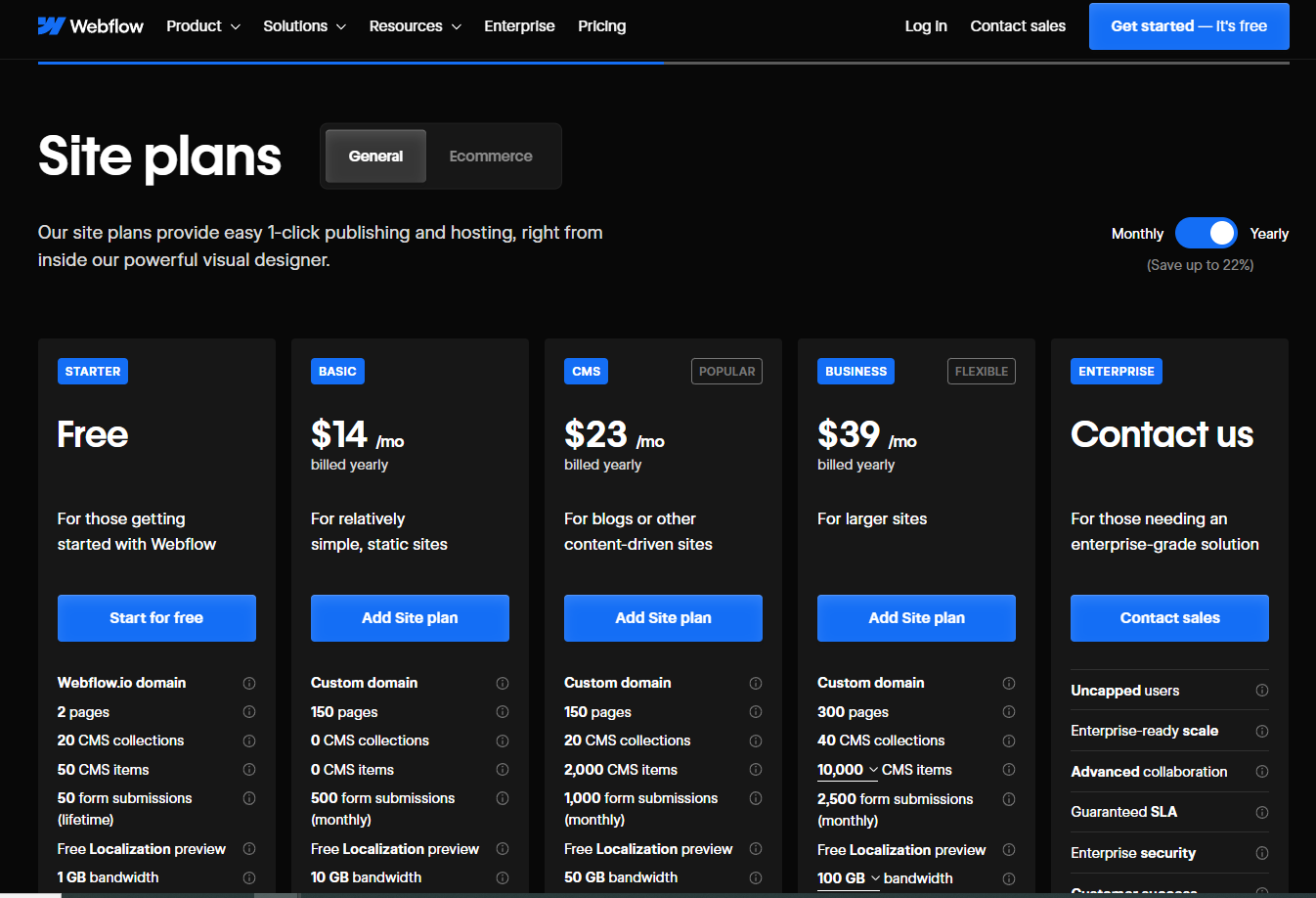
Task: Show info for 50 CMS items
Action: pyautogui.click(x=249, y=769)
